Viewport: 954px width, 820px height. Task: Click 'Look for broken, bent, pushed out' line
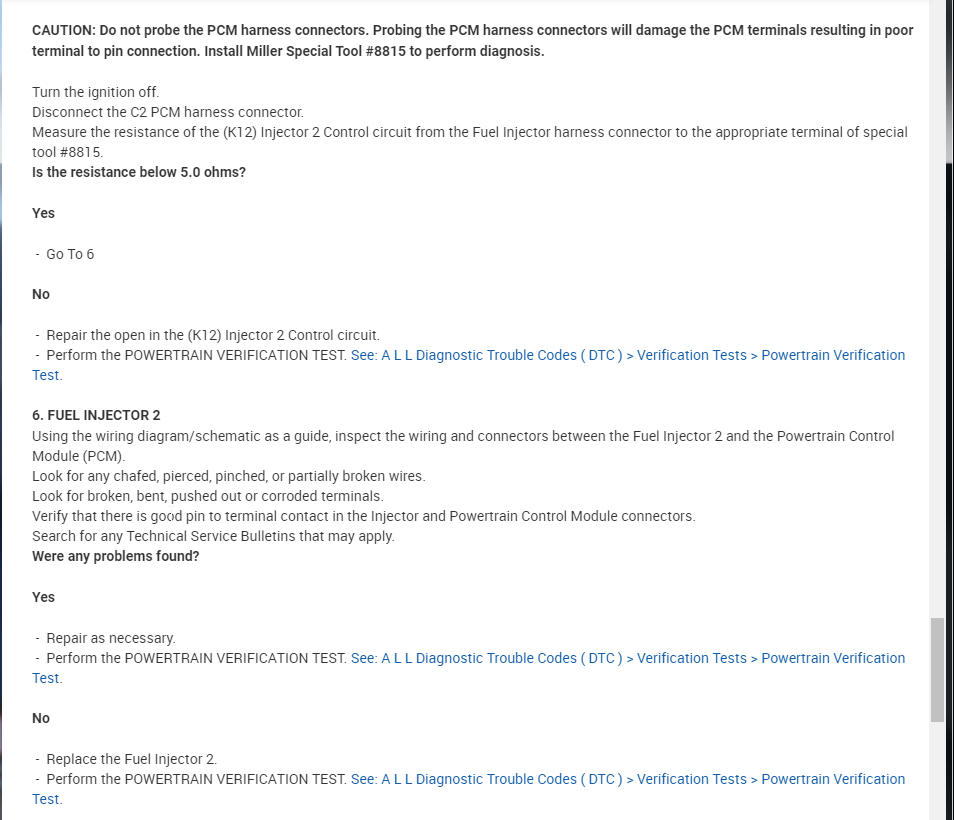point(207,496)
